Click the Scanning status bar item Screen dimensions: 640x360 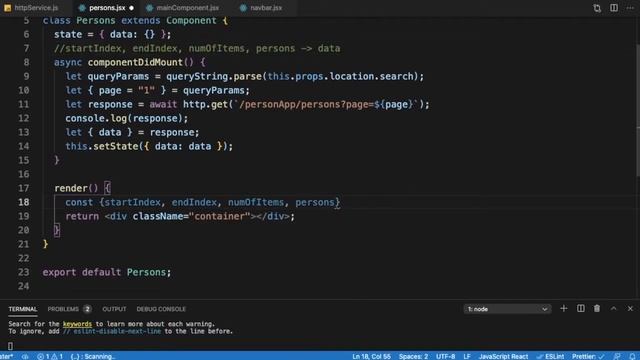[93, 356]
